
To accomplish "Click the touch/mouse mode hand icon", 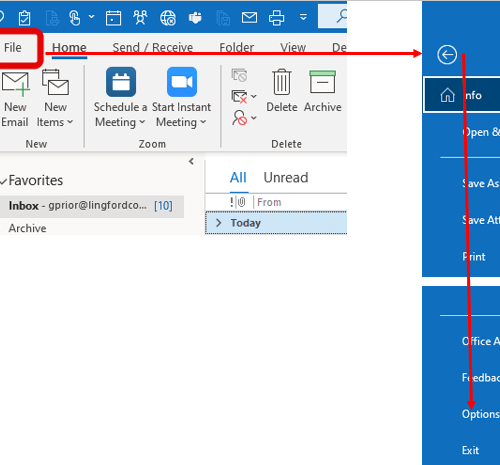I will 74,17.
